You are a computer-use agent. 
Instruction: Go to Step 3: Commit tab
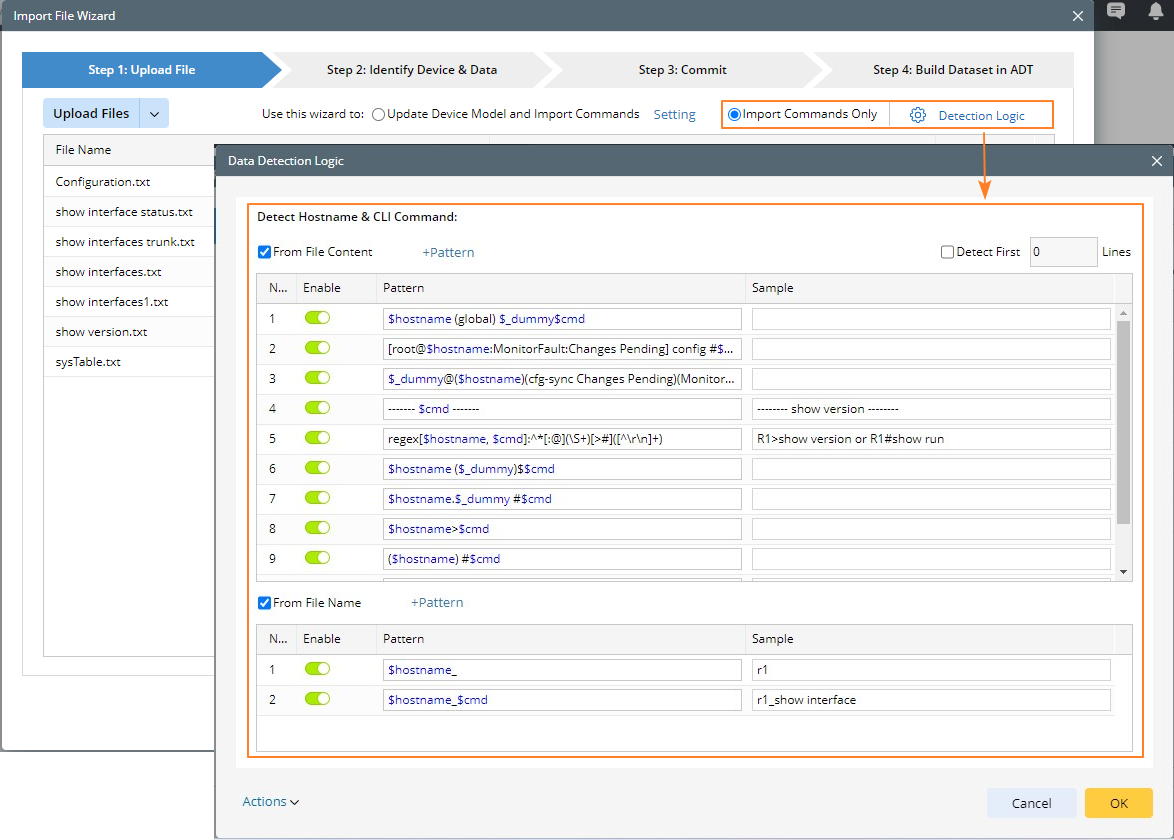pos(682,70)
